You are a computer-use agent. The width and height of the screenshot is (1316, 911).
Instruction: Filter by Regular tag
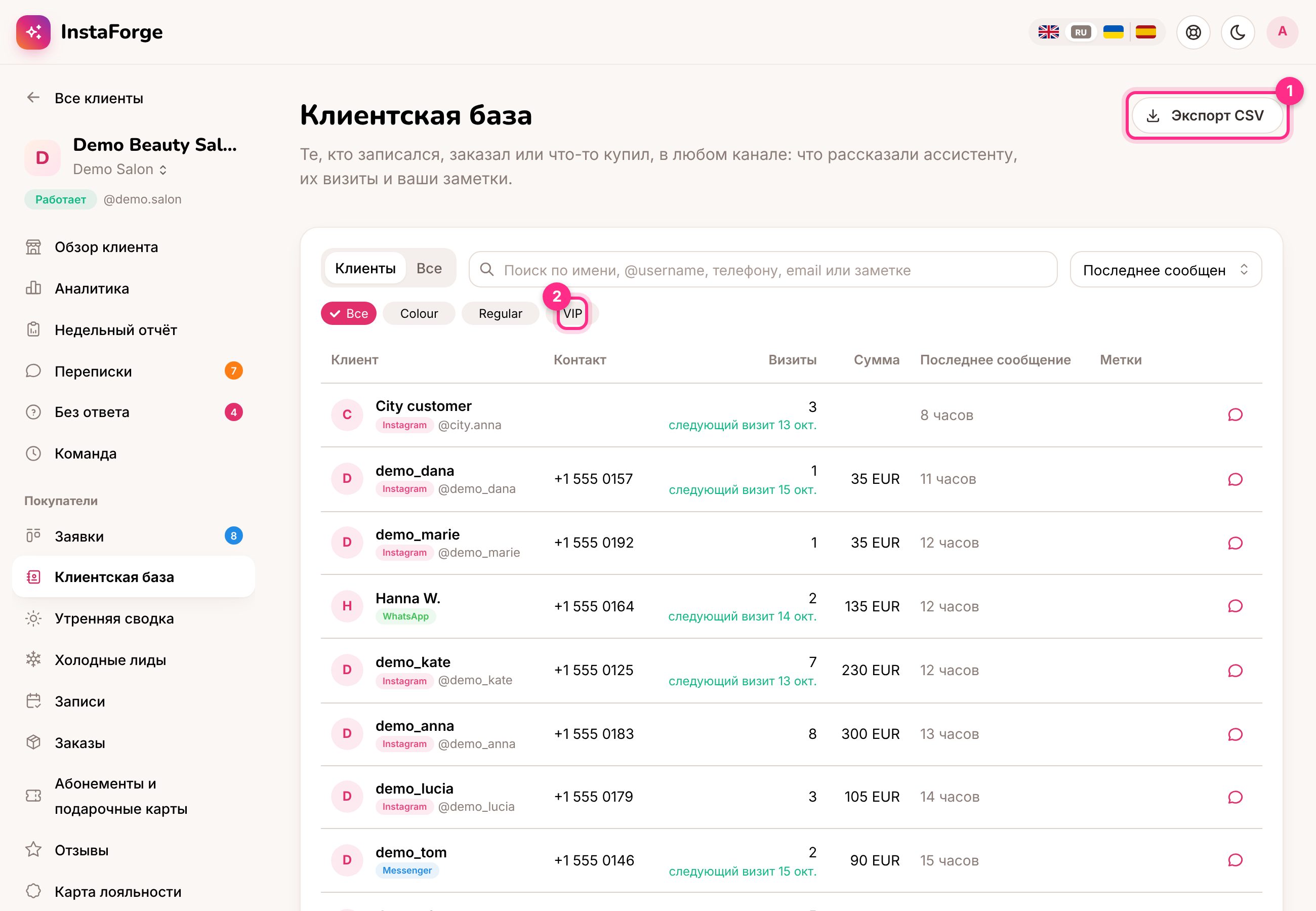[501, 314]
